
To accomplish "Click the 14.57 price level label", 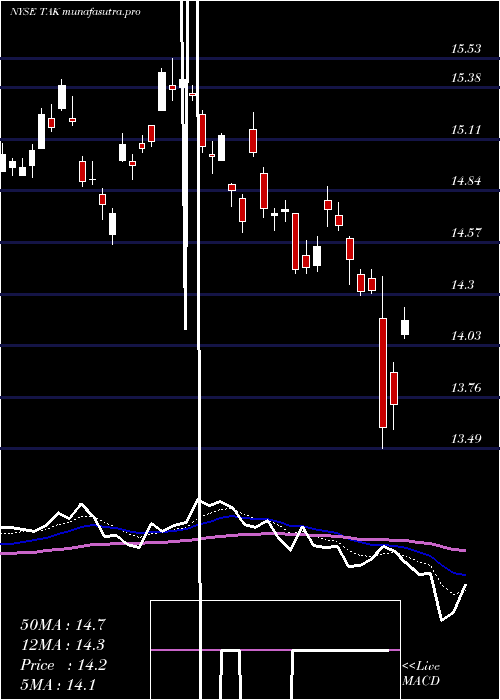I will (466, 233).
